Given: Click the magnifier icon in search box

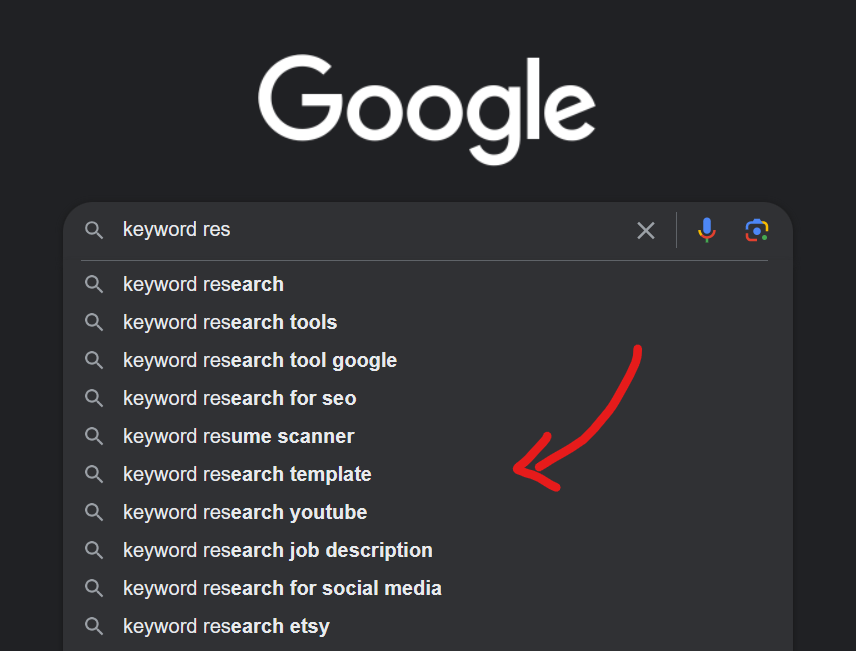Looking at the screenshot, I should (94, 230).
